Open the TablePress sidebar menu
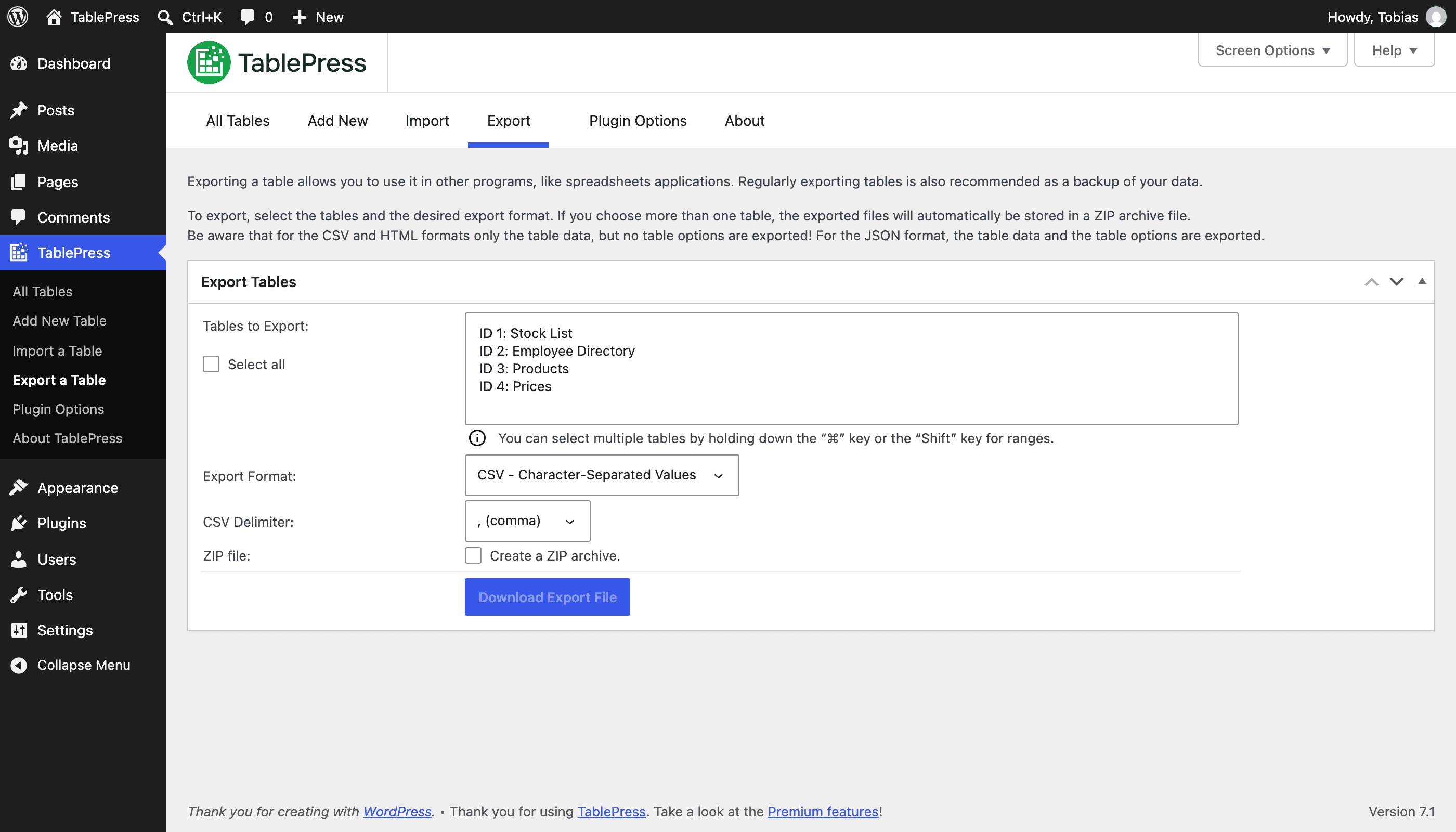1456x832 pixels. point(83,253)
